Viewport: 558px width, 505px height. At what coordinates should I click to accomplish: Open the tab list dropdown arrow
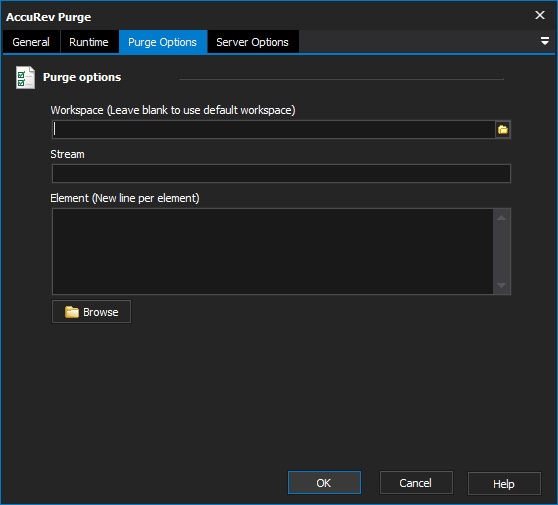click(544, 41)
